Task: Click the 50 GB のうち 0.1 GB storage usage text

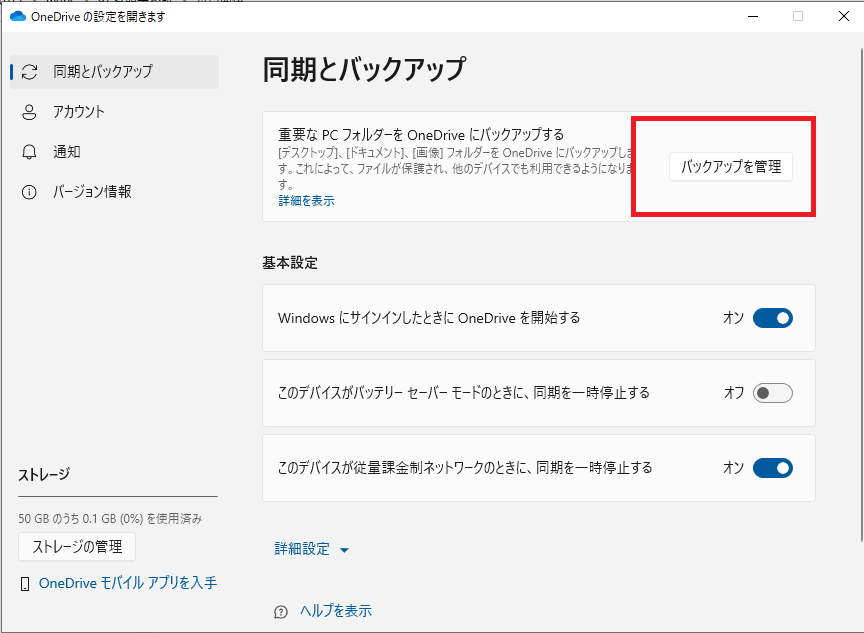Action: pos(110,518)
